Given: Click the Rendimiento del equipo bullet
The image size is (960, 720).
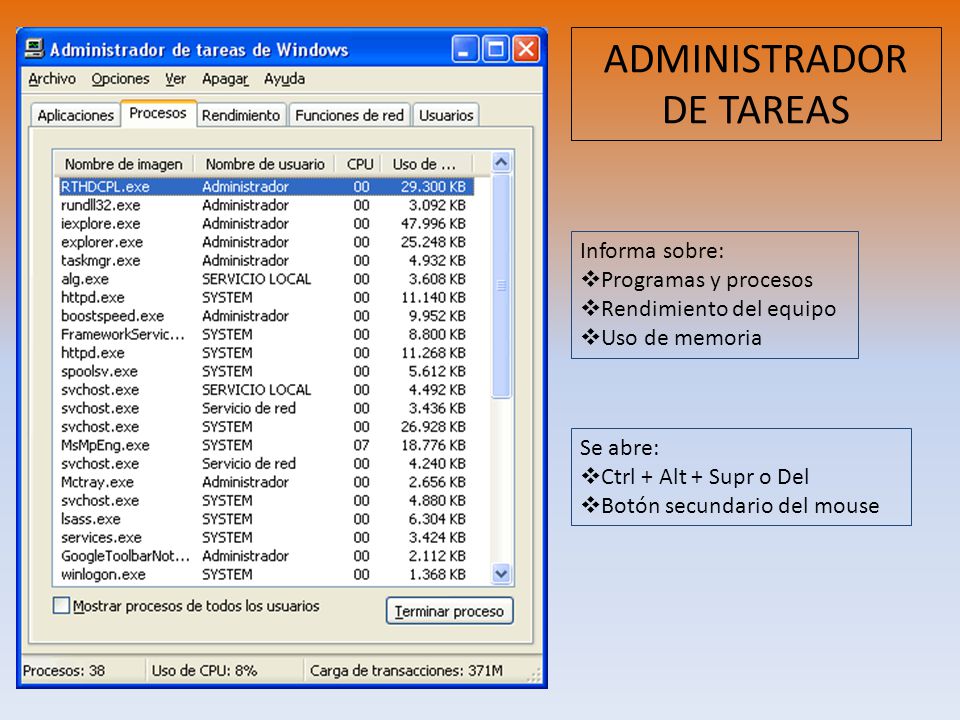Looking at the screenshot, I should 708,309.
